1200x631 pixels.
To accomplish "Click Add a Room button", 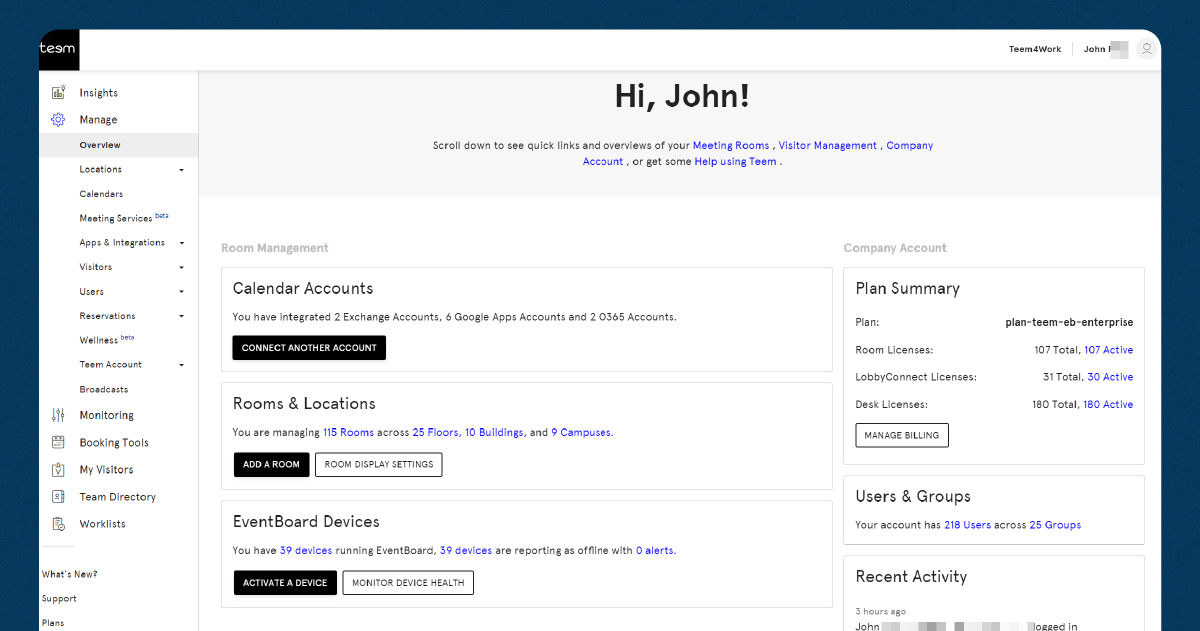I will pyautogui.click(x=271, y=465).
